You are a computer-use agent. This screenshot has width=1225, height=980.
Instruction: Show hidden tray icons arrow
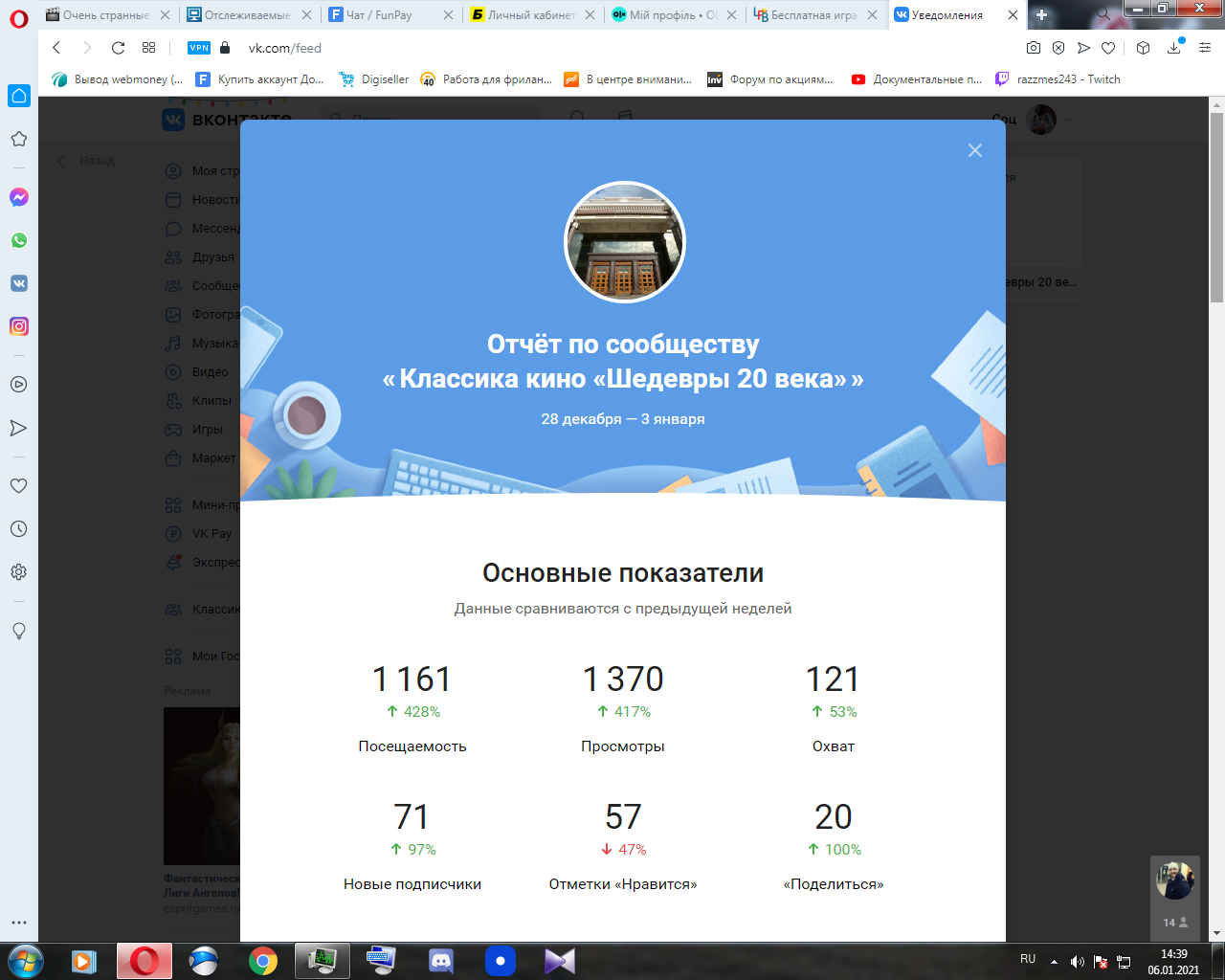pyautogui.click(x=1054, y=961)
